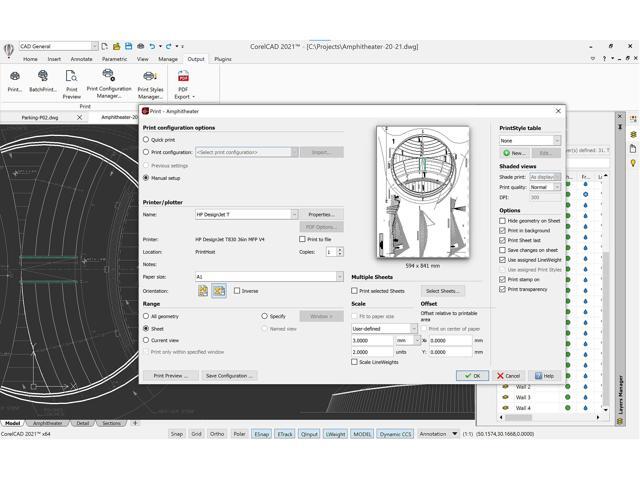Enable Hide geometry on Sheet option

(502, 220)
